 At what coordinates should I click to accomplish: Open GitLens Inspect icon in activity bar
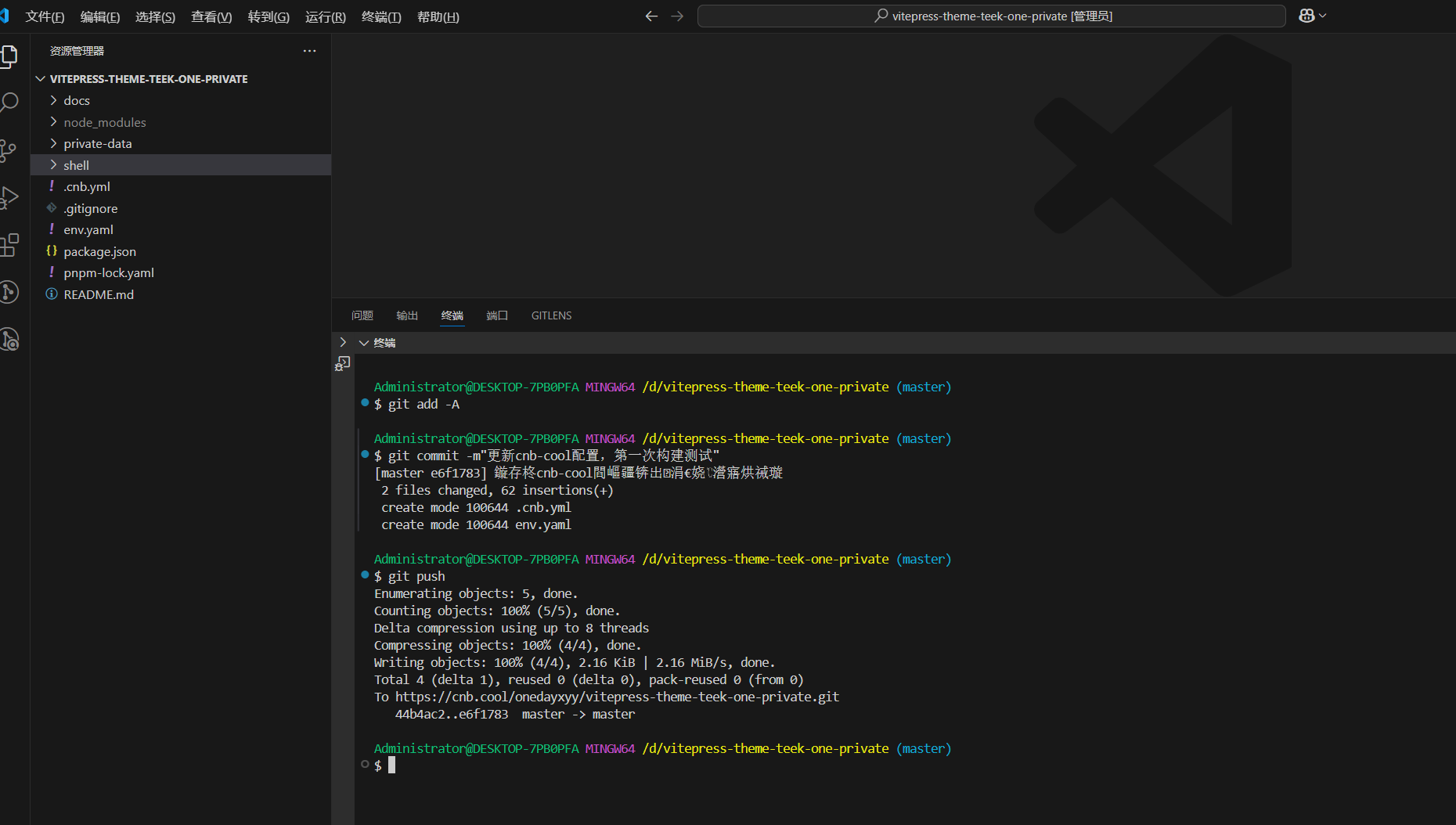point(9,340)
